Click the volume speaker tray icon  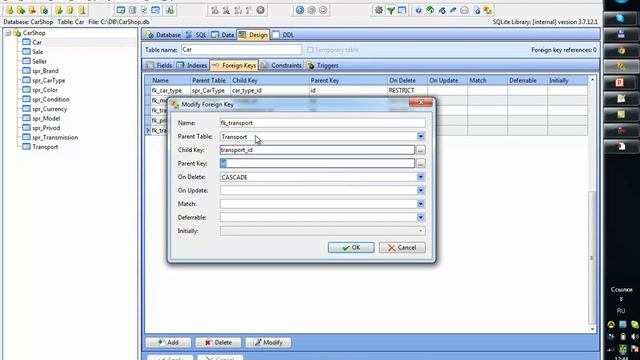click(634, 337)
